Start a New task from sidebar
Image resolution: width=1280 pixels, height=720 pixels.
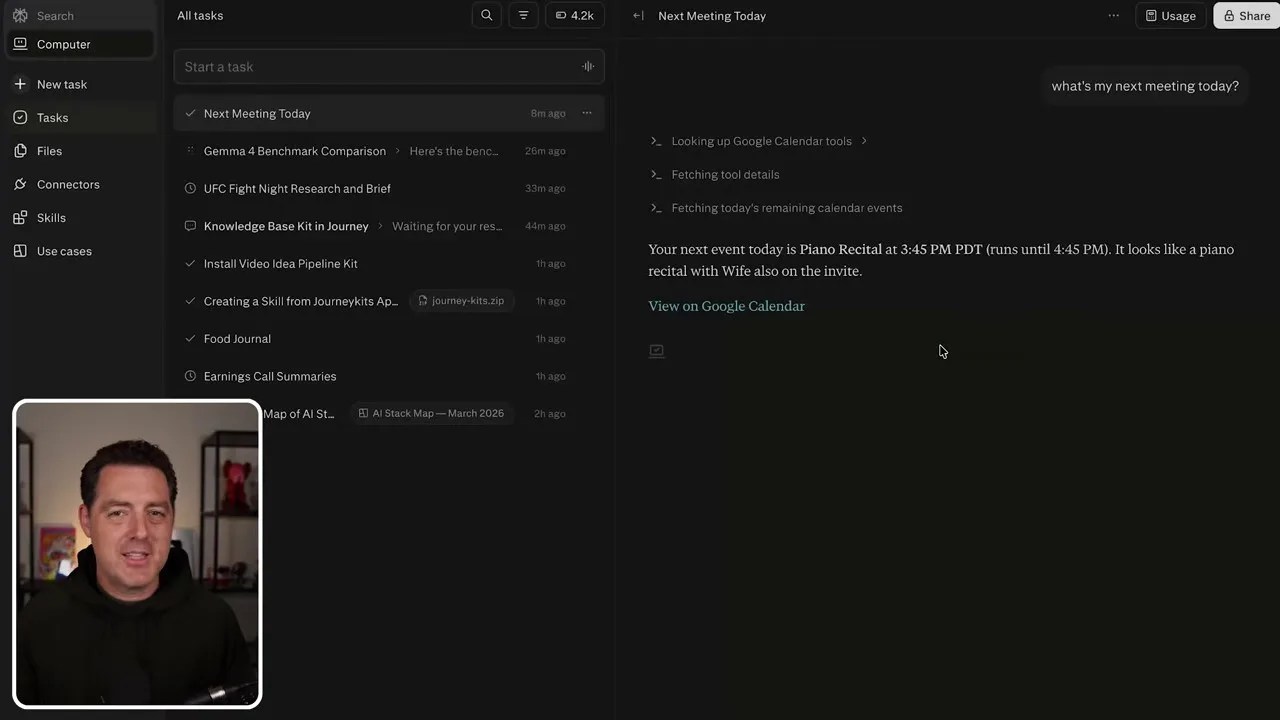coord(80,84)
